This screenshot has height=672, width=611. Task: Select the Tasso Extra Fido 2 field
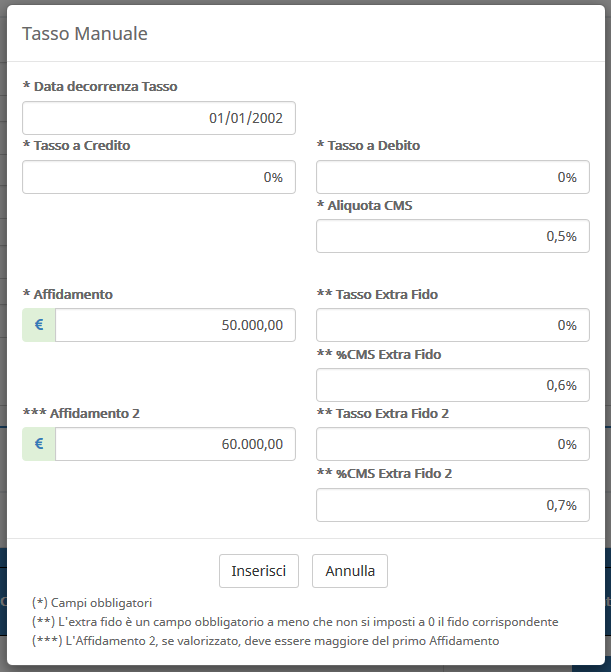[x=453, y=444]
